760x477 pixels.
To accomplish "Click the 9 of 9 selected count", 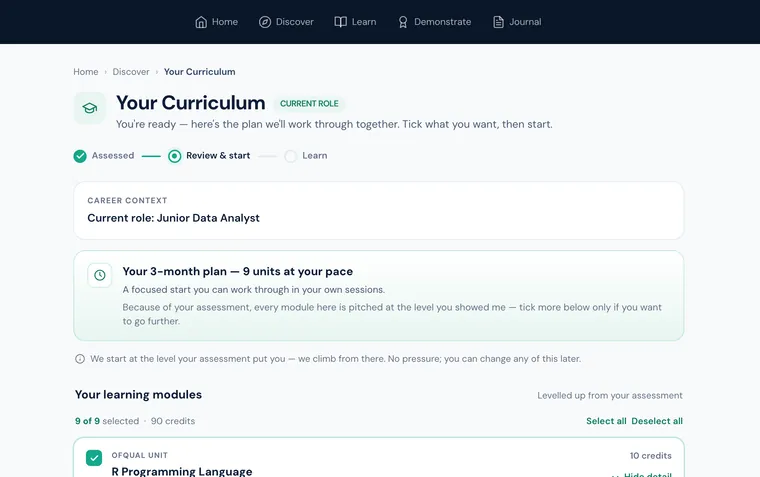I will click(x=107, y=421).
